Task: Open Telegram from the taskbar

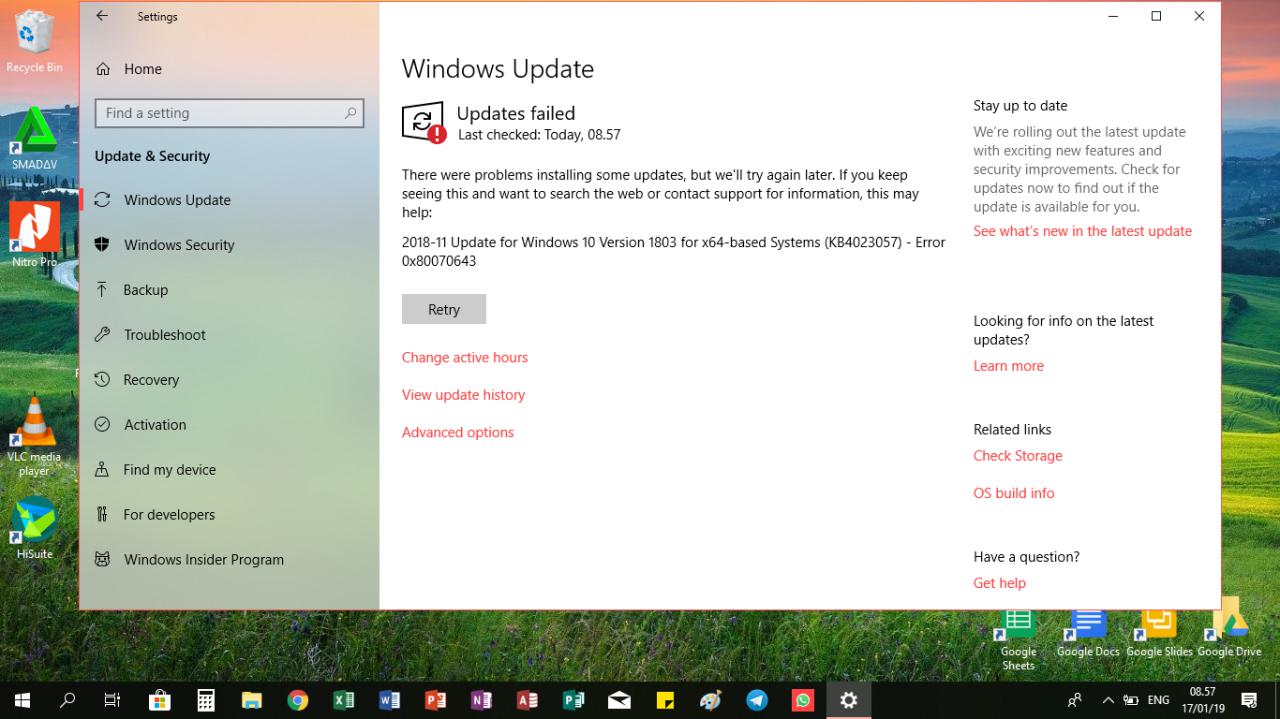Action: click(757, 701)
